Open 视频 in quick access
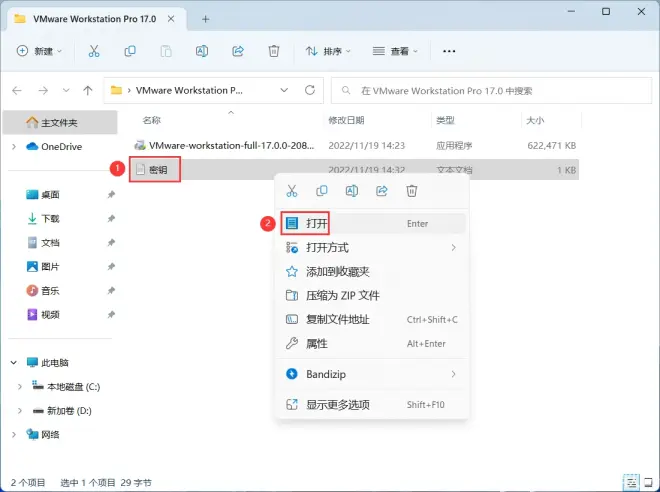660x492 pixels. (43, 314)
